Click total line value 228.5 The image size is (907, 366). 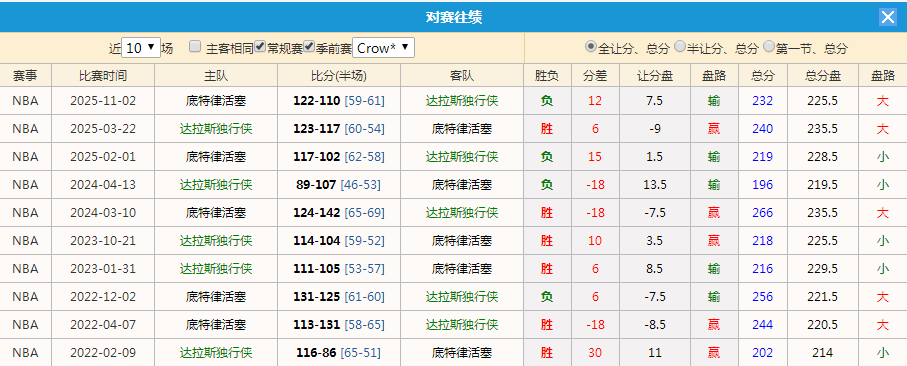[x=823, y=157]
